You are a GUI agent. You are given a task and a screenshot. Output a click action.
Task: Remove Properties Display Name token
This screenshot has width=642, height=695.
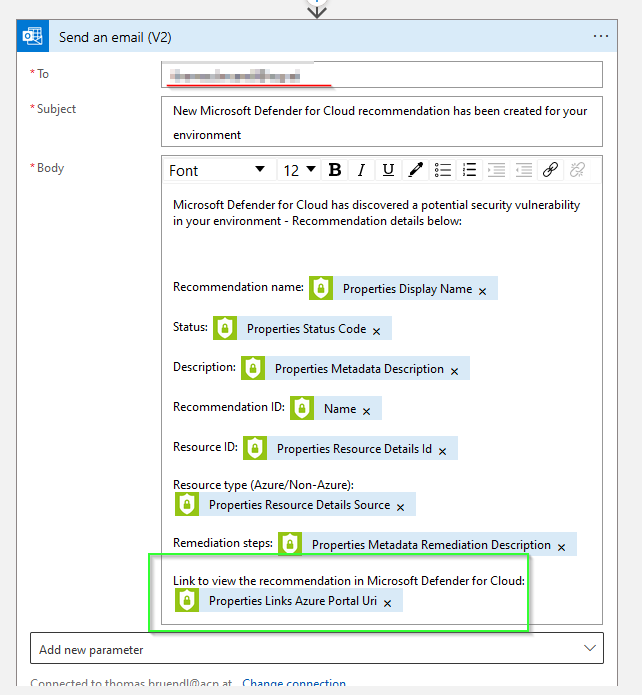(x=482, y=291)
